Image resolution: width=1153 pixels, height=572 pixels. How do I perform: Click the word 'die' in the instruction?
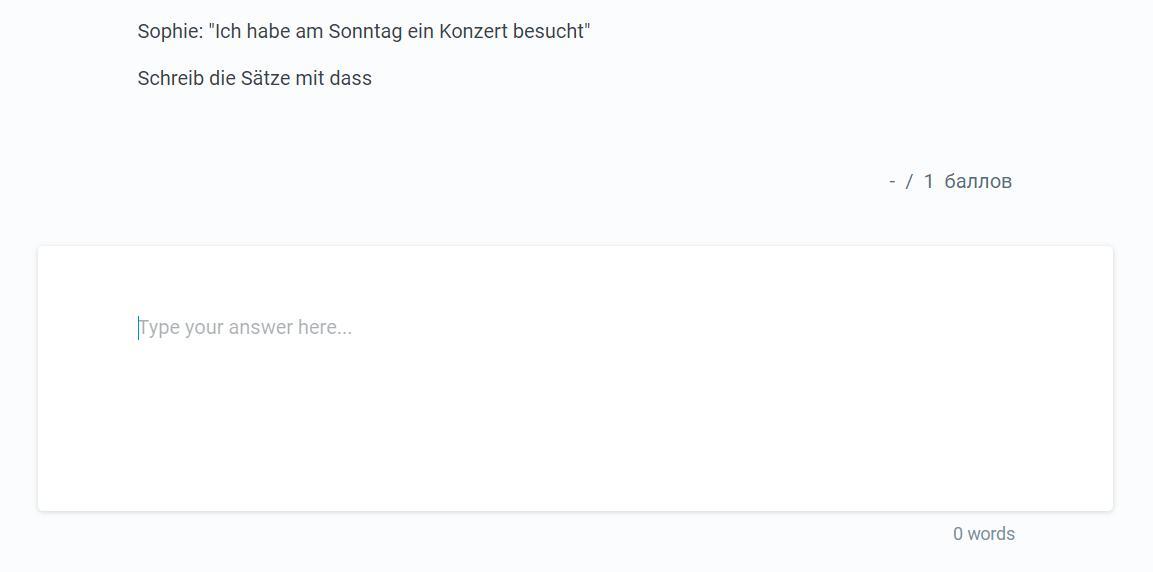[x=222, y=78]
